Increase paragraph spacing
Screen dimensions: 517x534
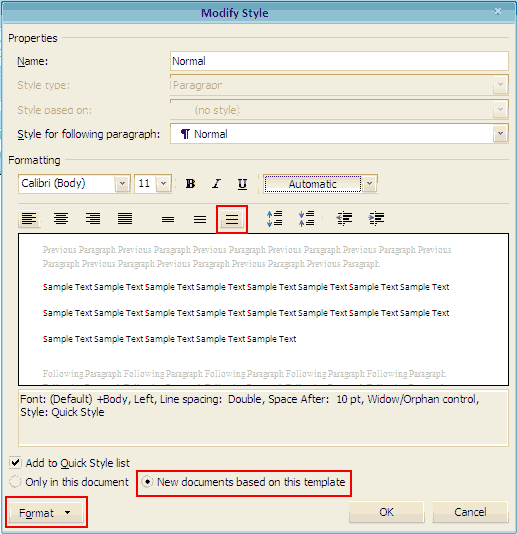pos(275,218)
